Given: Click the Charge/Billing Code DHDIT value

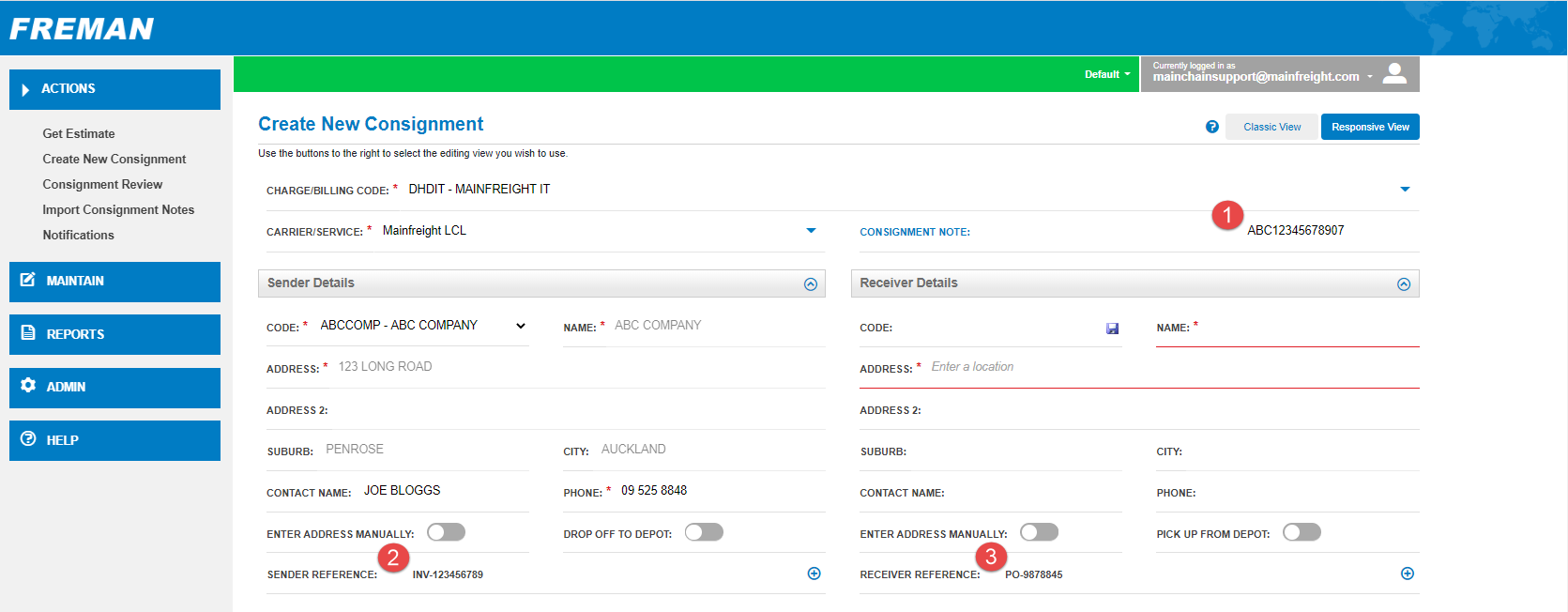Looking at the screenshot, I should [x=480, y=190].
